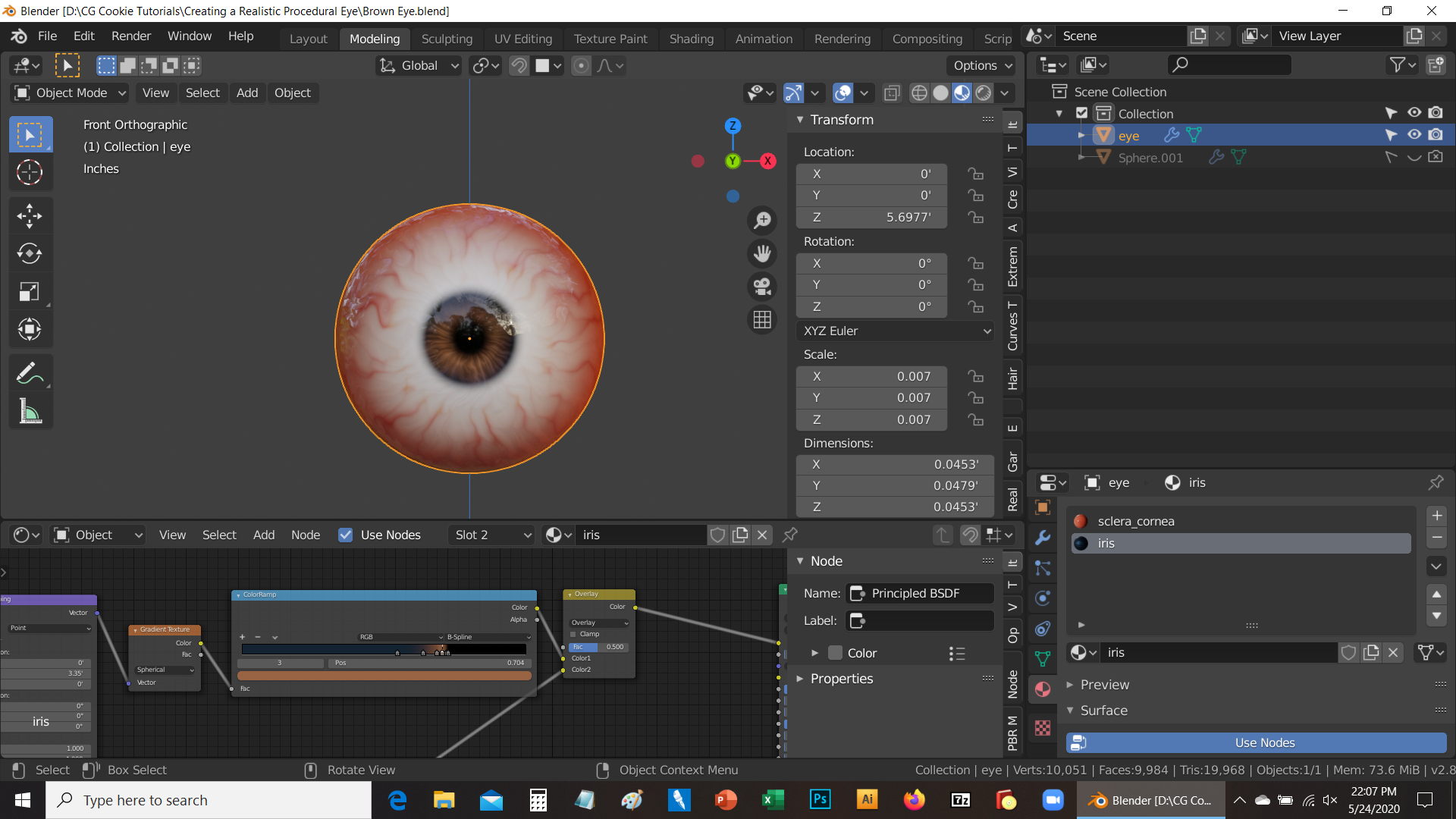Toggle viewport camera view icon
The width and height of the screenshot is (1456, 819).
pyautogui.click(x=762, y=287)
